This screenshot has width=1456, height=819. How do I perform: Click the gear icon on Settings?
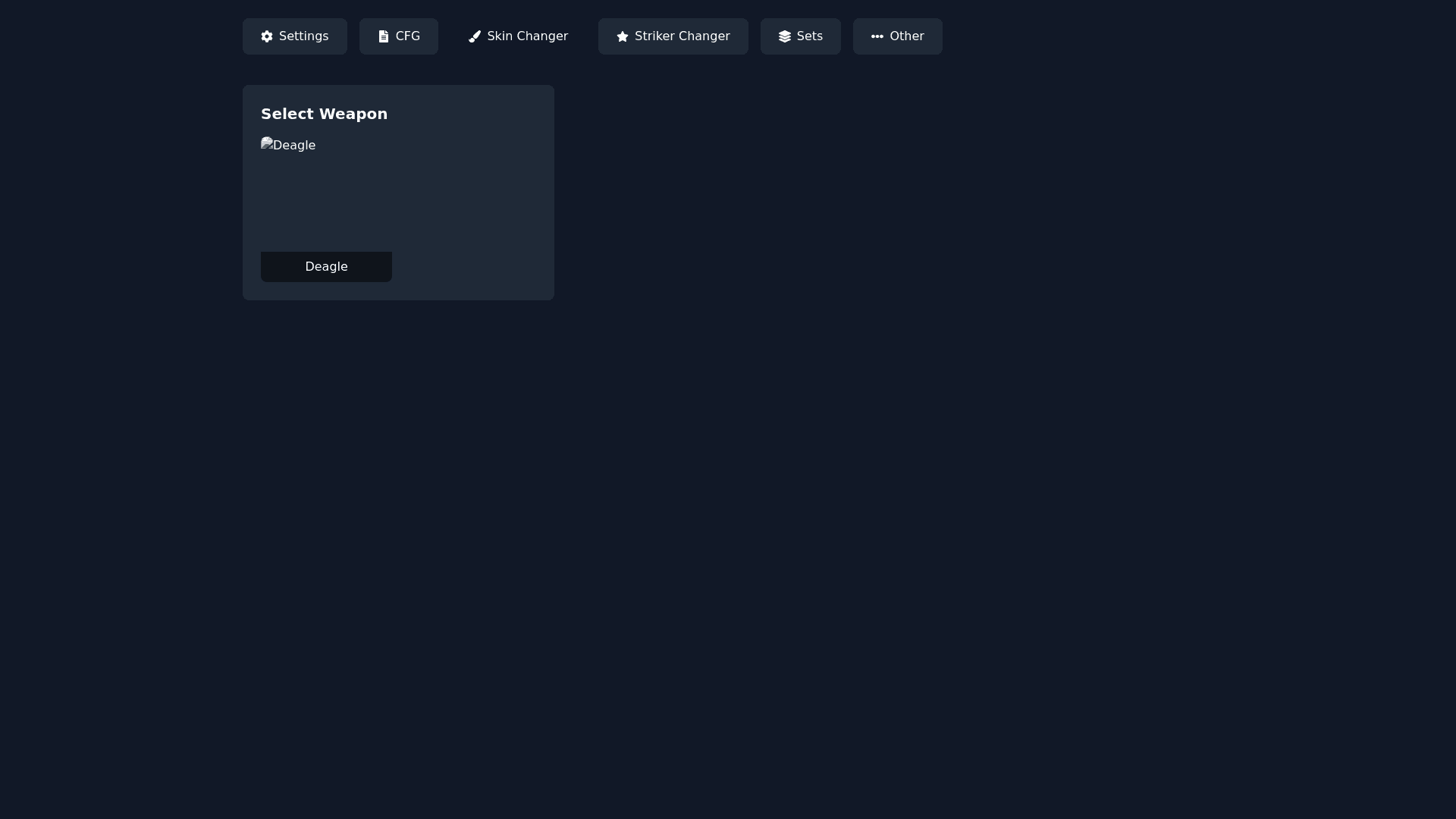(x=267, y=36)
